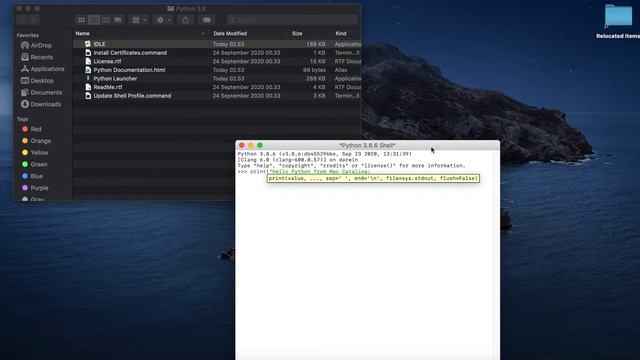This screenshot has height=360, width=640.
Task: Open Documents in Finder sidebar
Action: point(41,93)
